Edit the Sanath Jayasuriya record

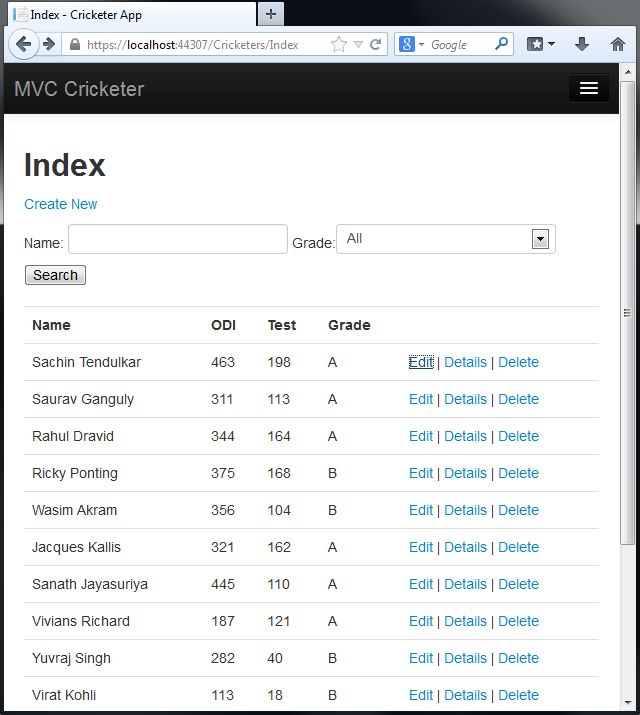coord(421,584)
